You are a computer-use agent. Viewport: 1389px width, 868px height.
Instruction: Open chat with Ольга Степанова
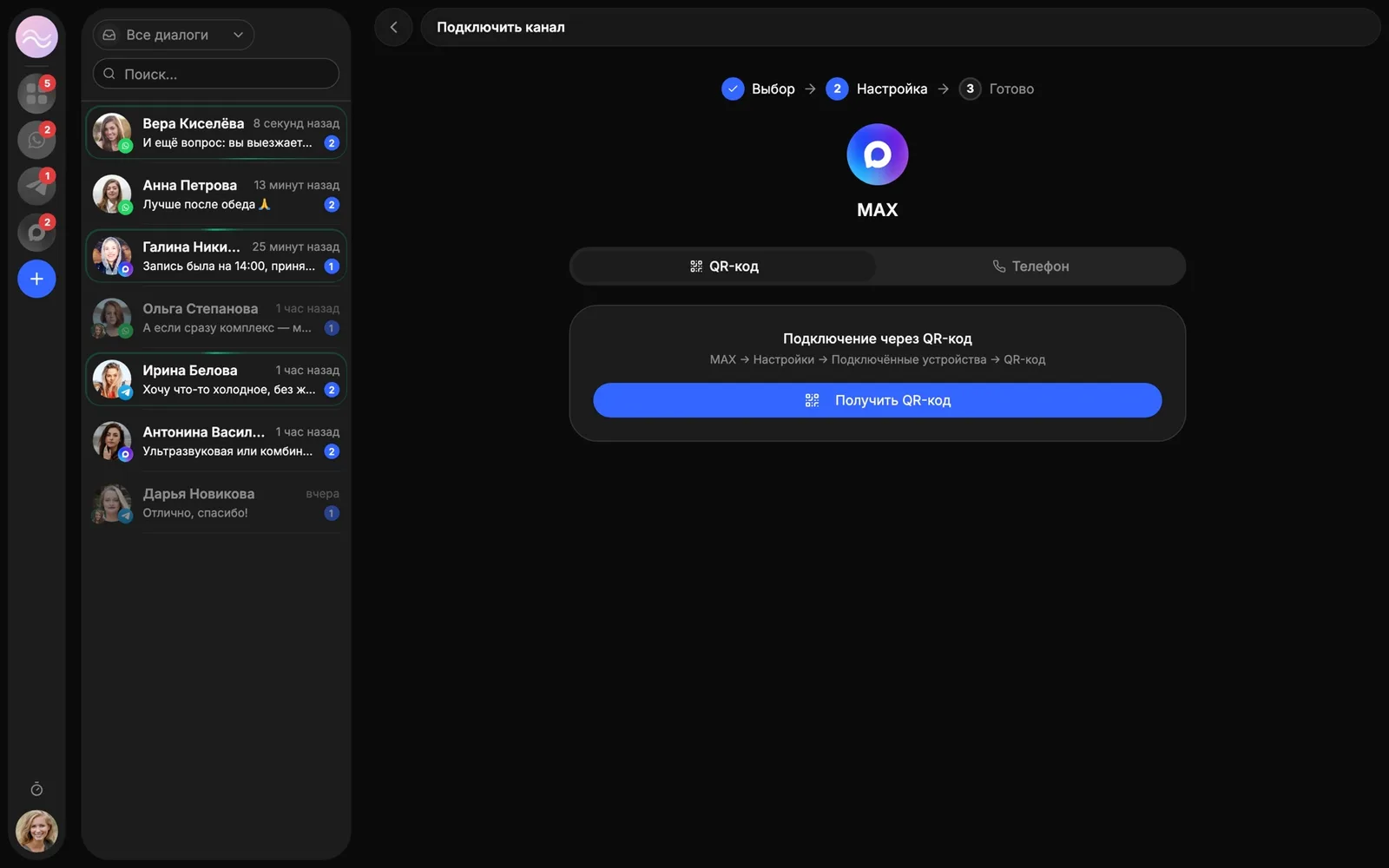216,318
